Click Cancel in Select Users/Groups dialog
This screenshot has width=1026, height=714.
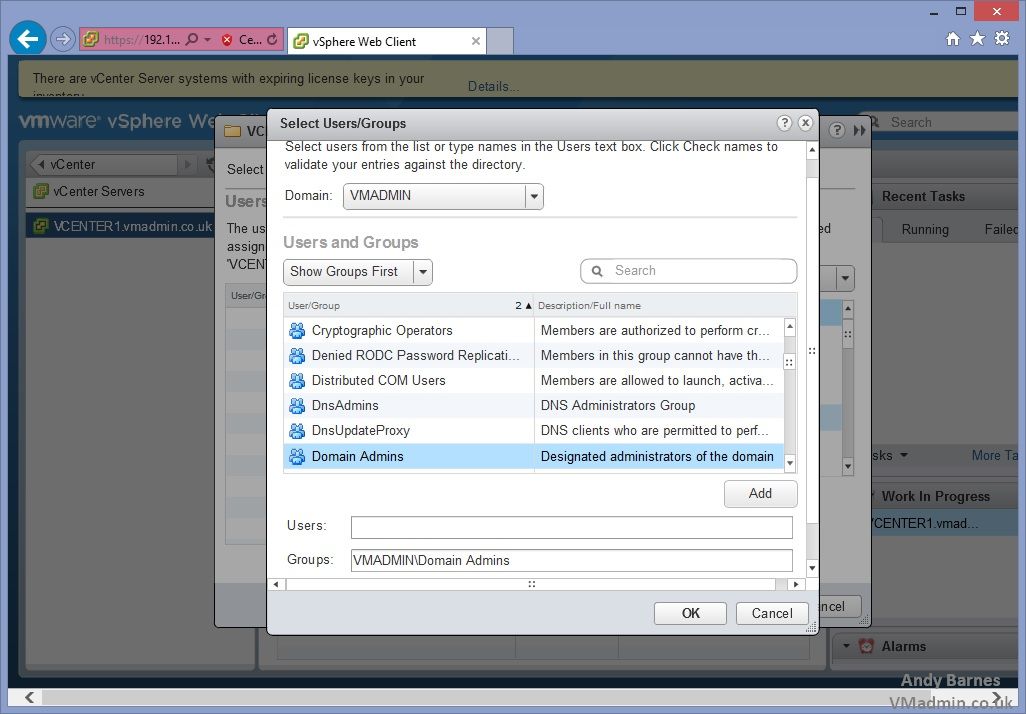tap(771, 613)
